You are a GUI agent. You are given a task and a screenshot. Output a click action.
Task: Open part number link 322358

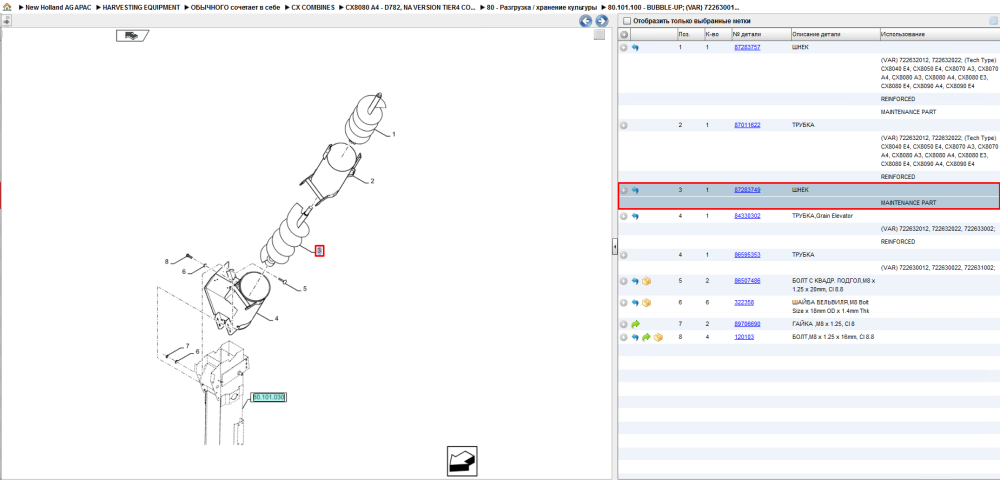coord(744,303)
